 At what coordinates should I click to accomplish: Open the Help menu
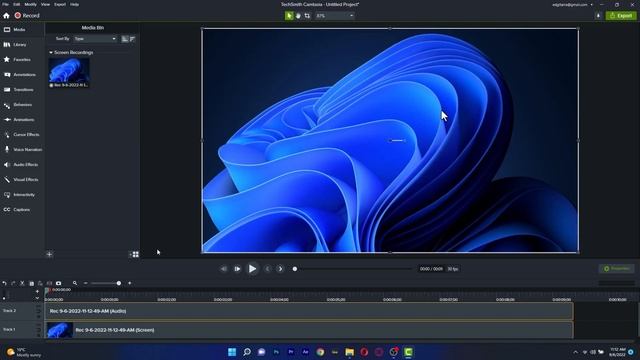click(x=74, y=4)
